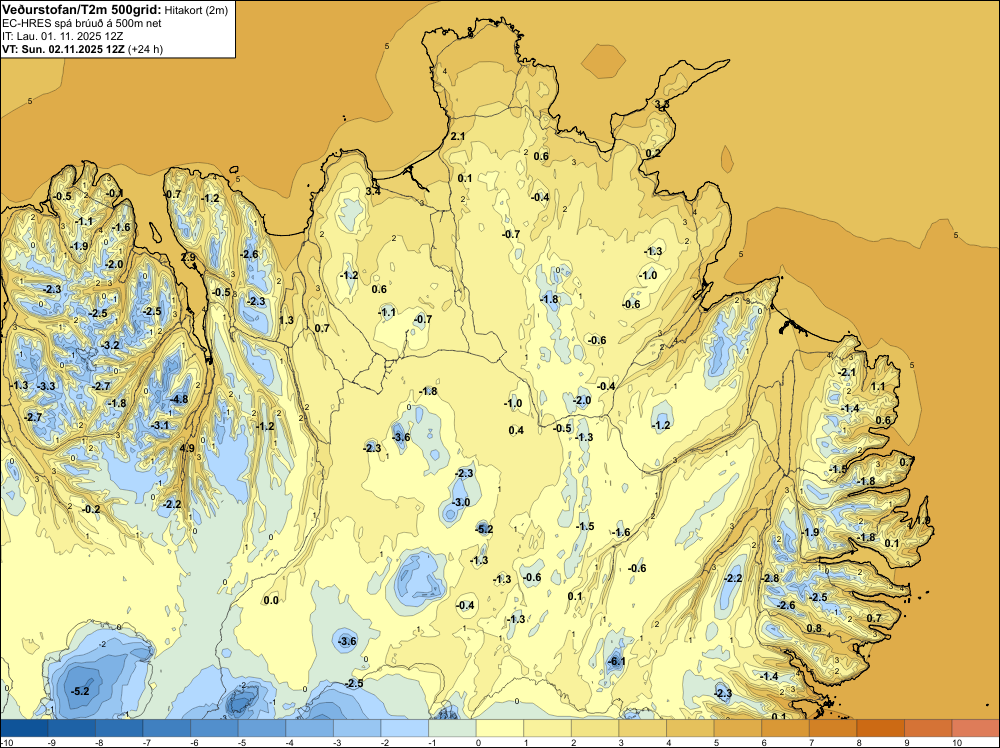Click the -6.1 temperature value

[617, 661]
